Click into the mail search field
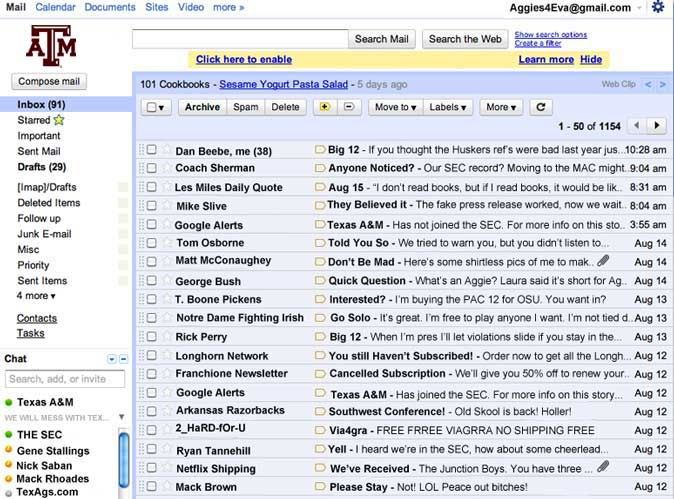This screenshot has width=674, height=499. [240, 39]
